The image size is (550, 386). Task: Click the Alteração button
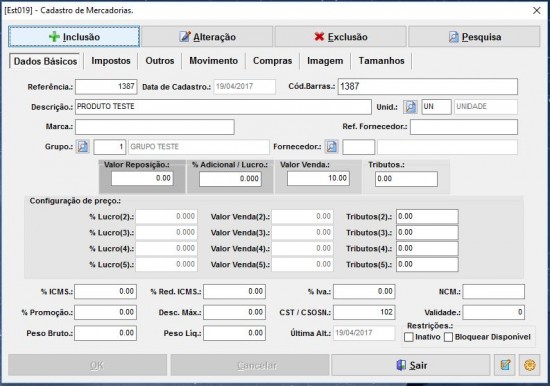click(207, 36)
